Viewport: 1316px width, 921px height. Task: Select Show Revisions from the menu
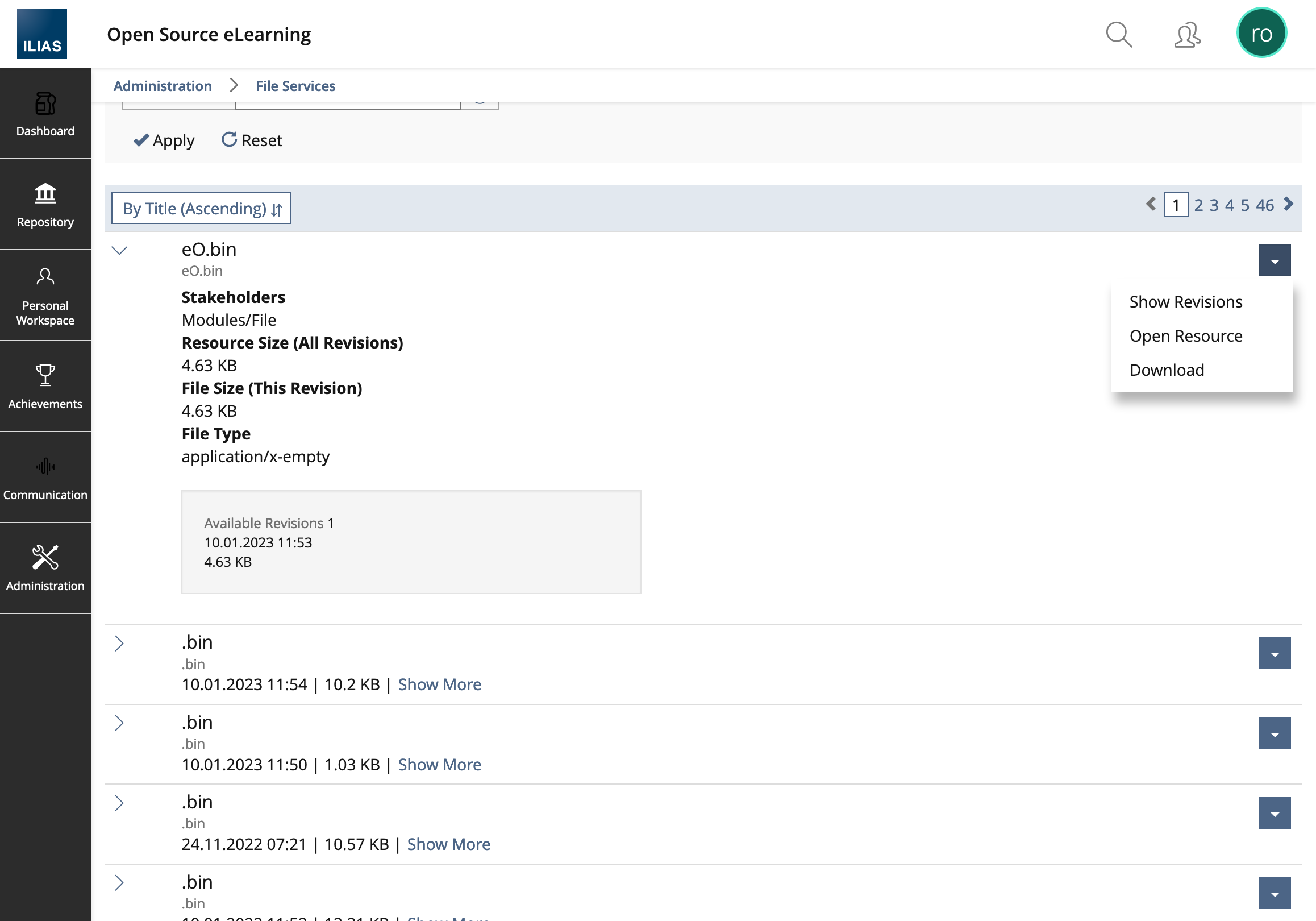(1185, 302)
